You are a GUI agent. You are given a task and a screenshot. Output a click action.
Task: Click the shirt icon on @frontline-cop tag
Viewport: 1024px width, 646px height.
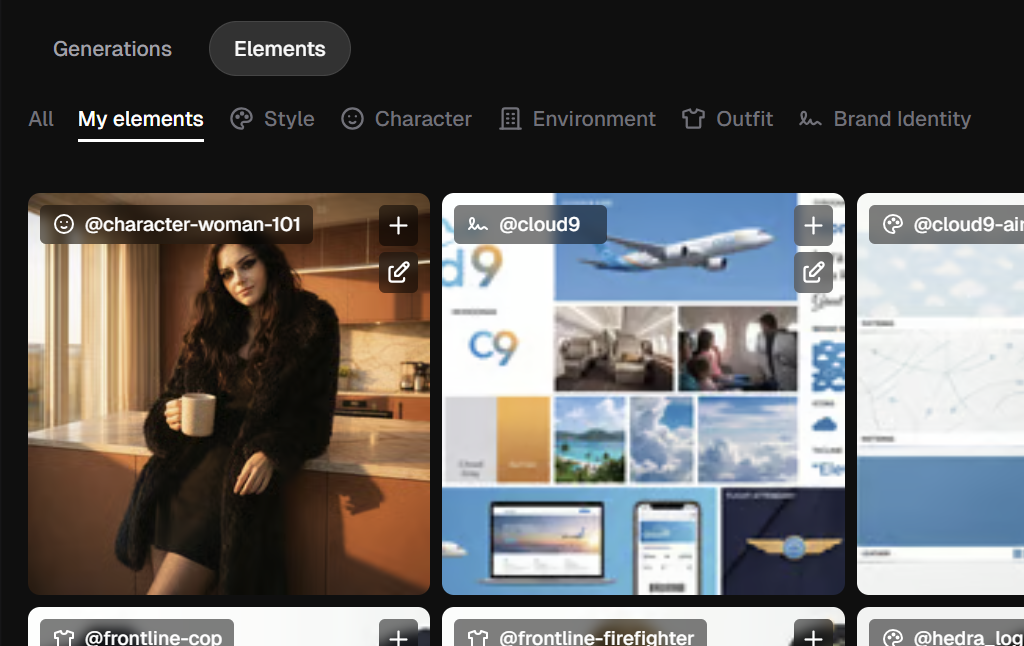[63, 638]
